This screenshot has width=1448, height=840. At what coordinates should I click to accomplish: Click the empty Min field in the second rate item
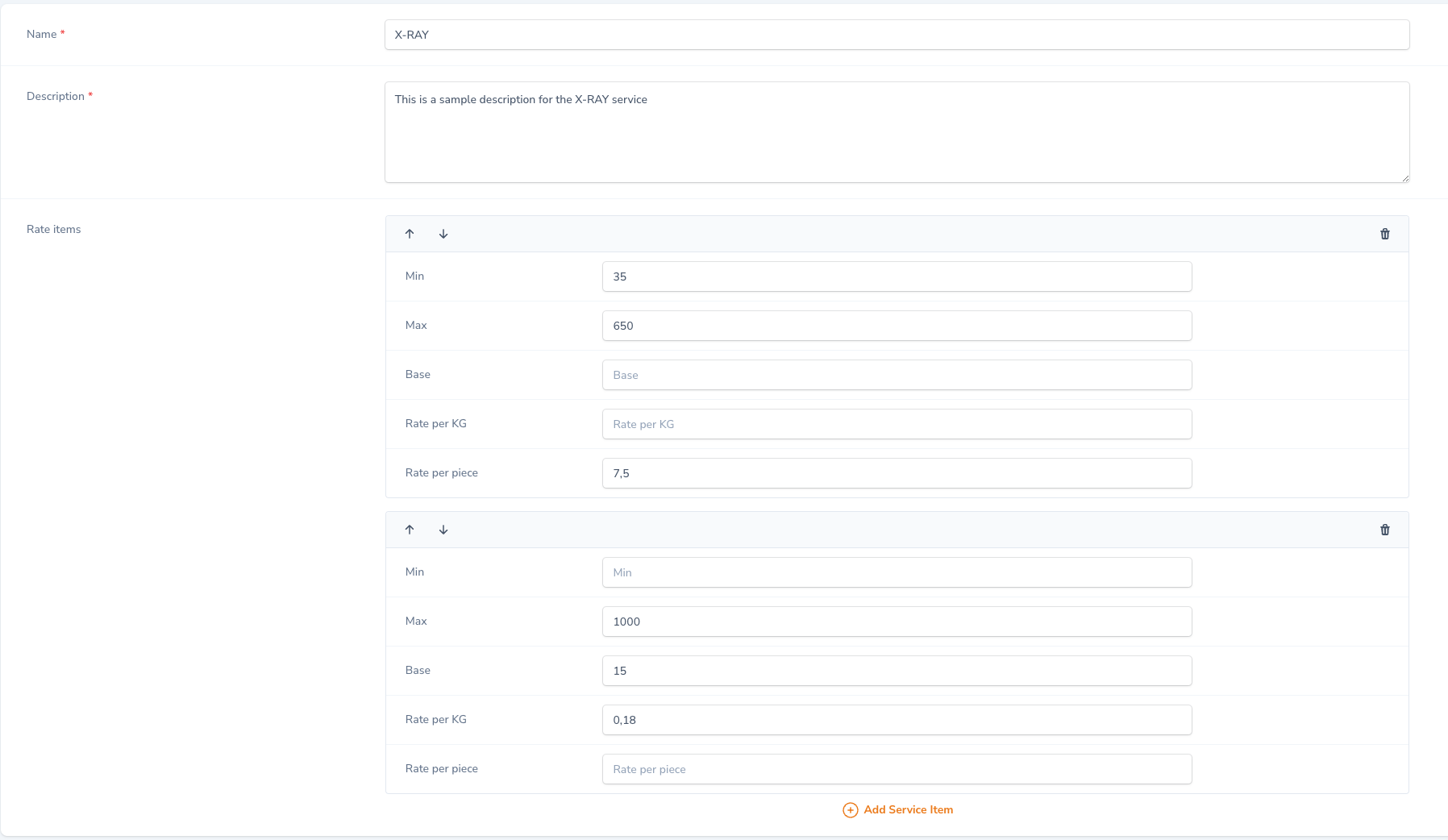(897, 572)
